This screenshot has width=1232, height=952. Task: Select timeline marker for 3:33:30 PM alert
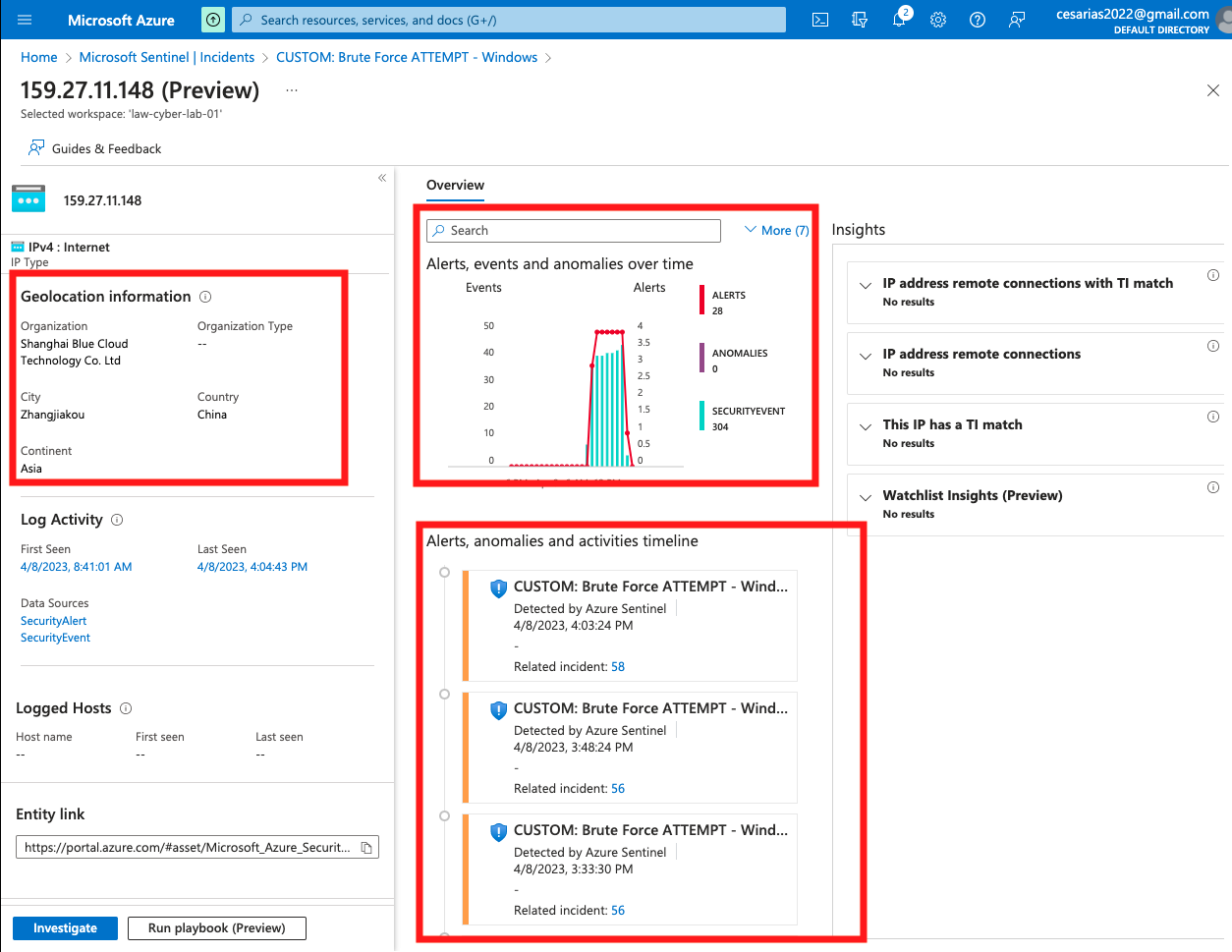(x=444, y=816)
